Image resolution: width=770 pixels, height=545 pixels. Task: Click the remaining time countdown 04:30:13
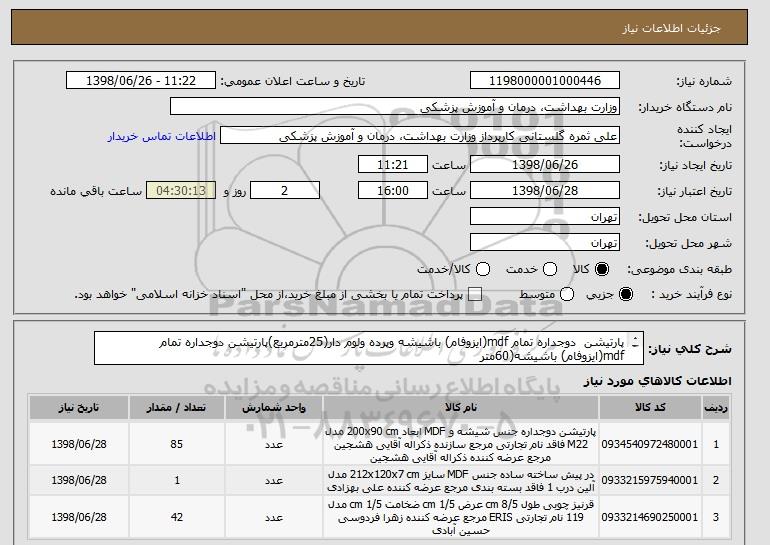coord(181,191)
